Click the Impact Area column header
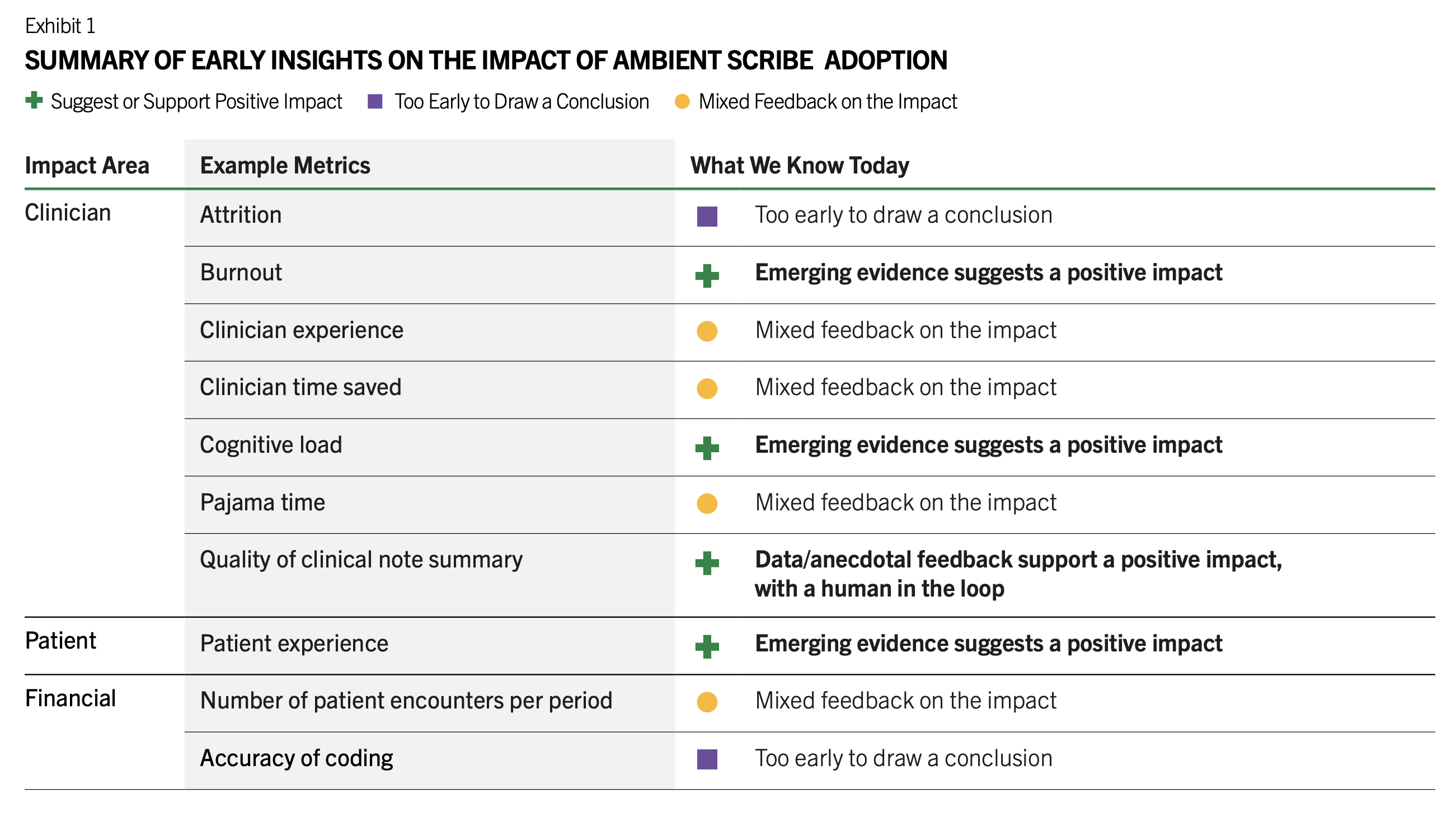1456x826 pixels. (87, 166)
